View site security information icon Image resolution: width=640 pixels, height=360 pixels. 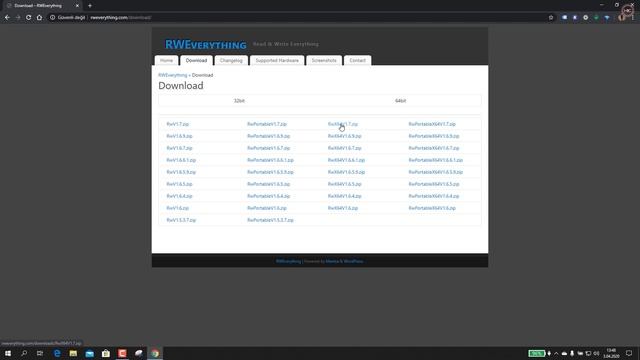[x=53, y=18]
